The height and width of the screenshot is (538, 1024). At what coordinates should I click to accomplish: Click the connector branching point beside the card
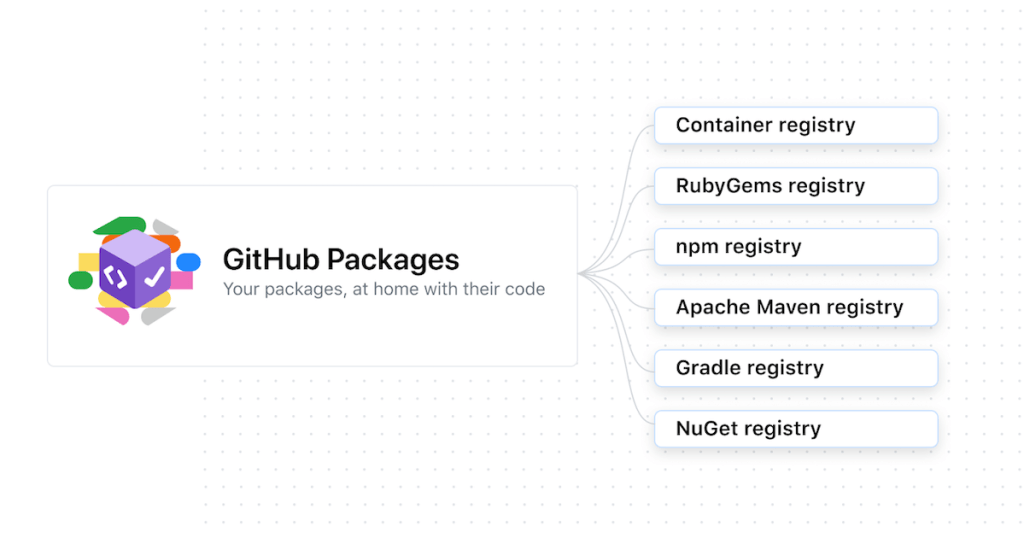click(583, 274)
